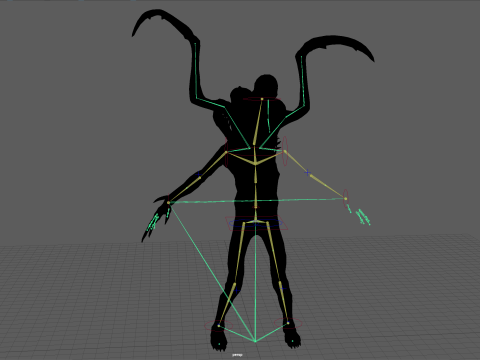Image resolution: width=480 pixels, height=360 pixels.
Task: Select red shoulder ellipse on detached arm side
Action: pos(285,151)
